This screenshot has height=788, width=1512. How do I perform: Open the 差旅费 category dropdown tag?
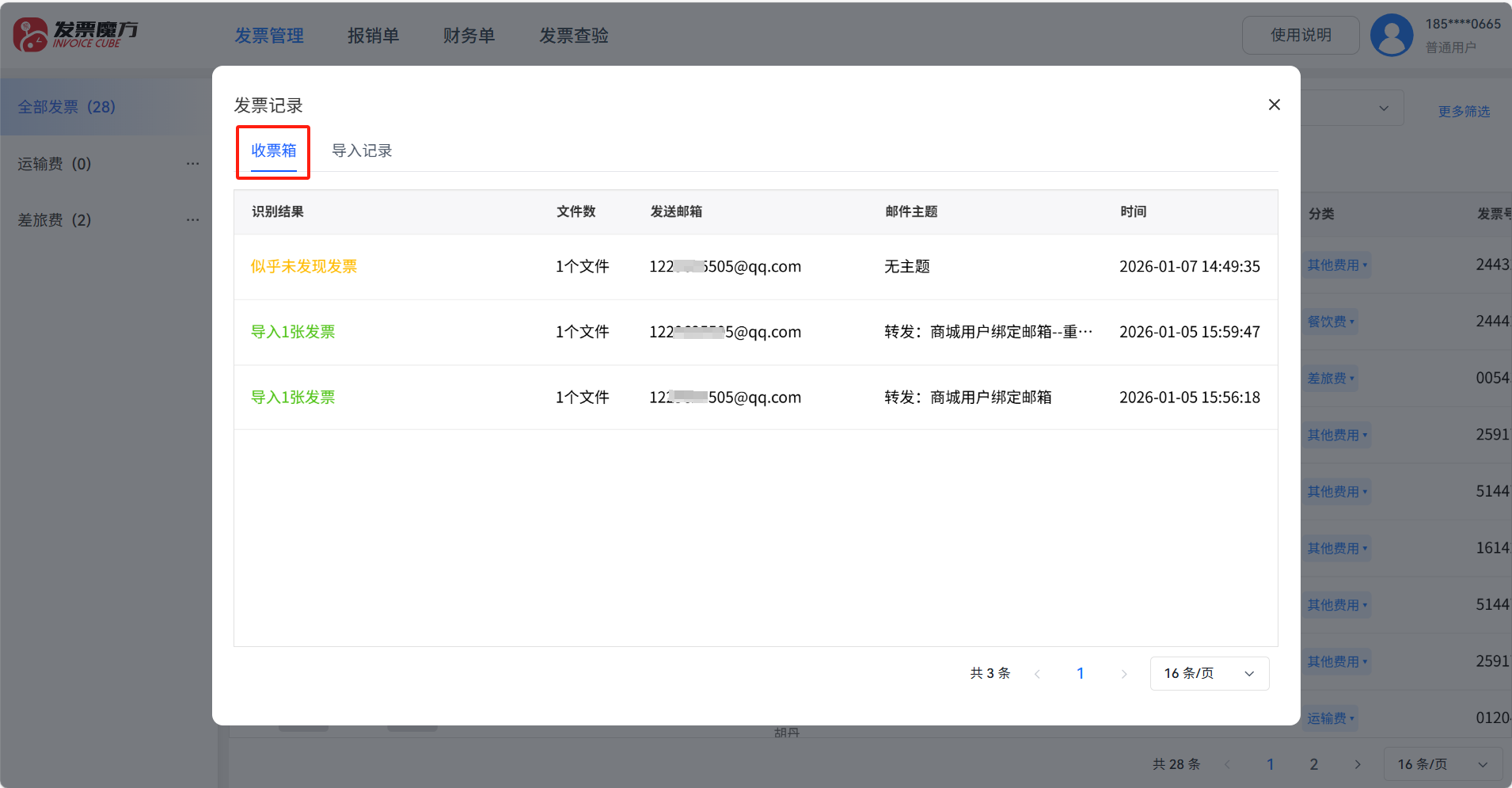1331,379
